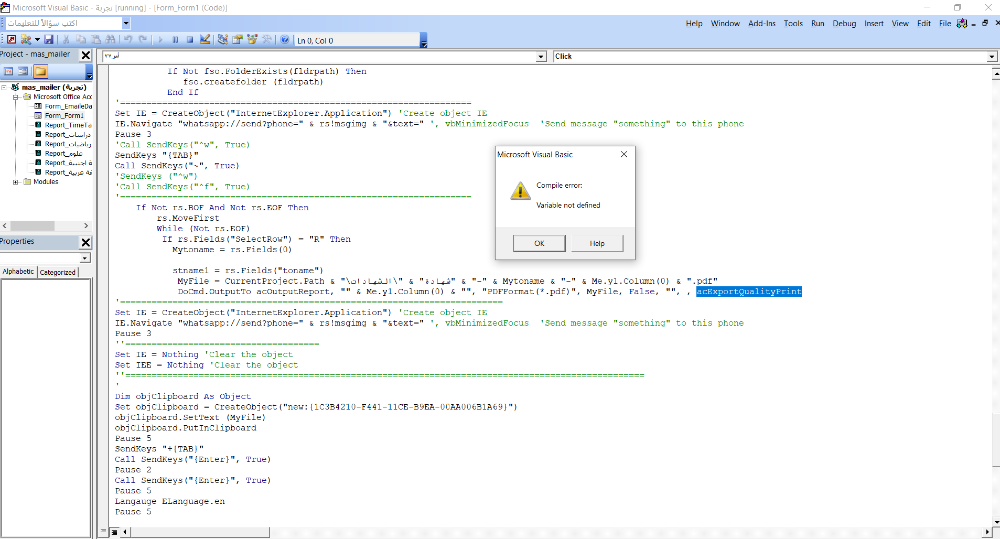Click the Object Browser toolbar icon
The image size is (1000, 539).
[252, 40]
